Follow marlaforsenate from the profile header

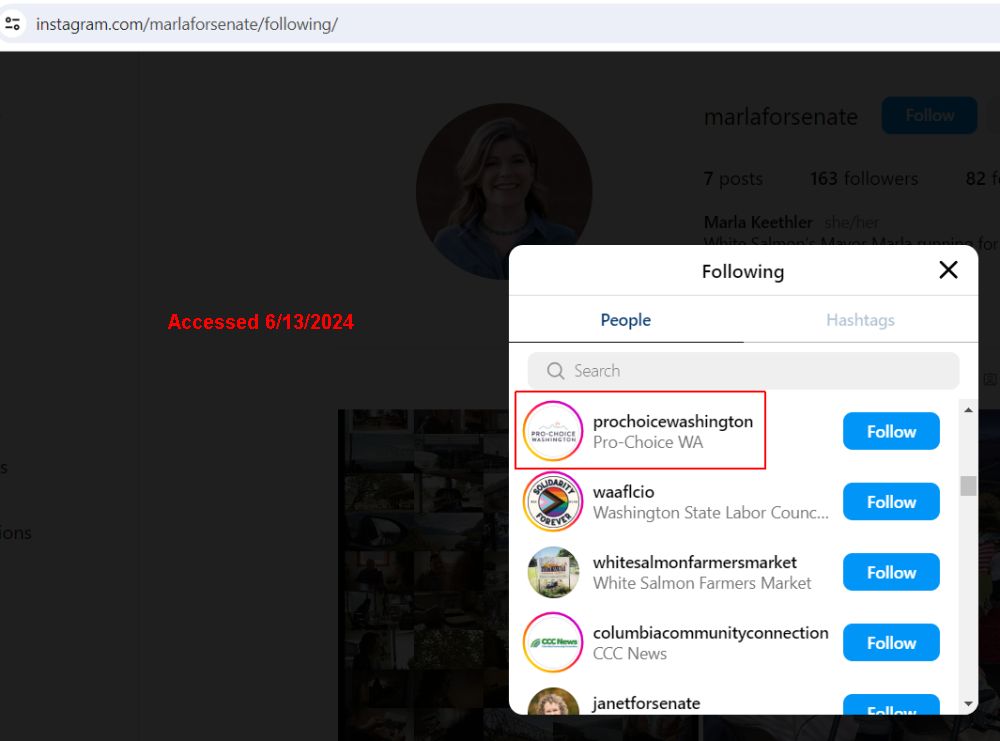point(929,115)
